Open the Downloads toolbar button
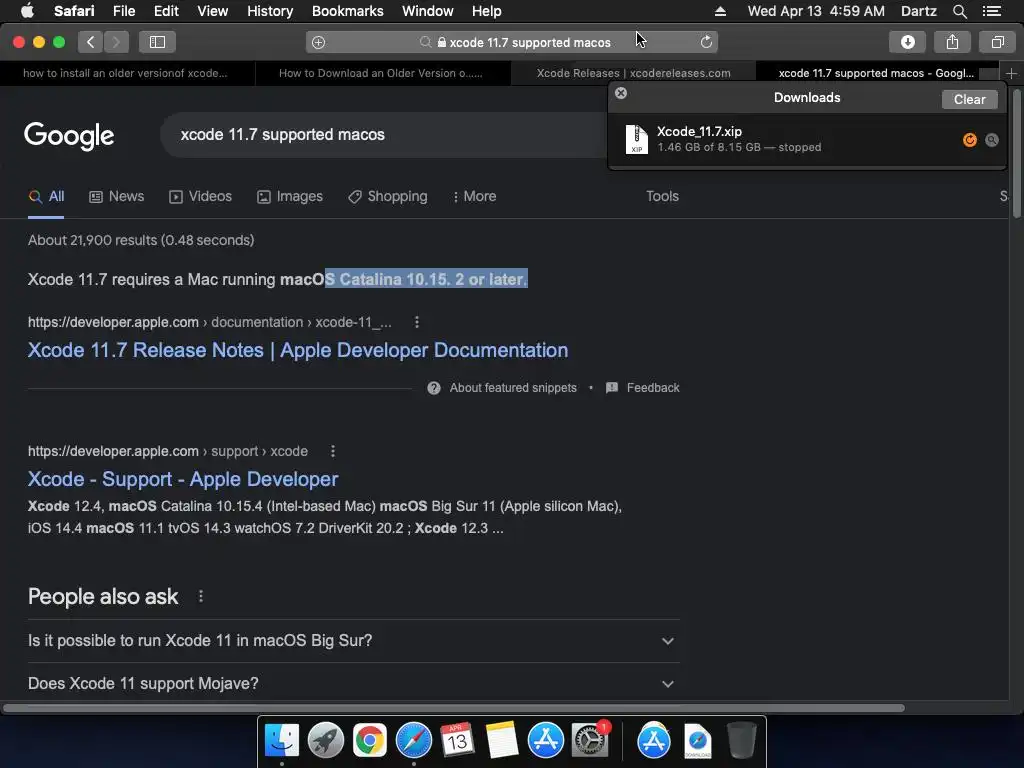This screenshot has height=768, width=1024. (907, 42)
